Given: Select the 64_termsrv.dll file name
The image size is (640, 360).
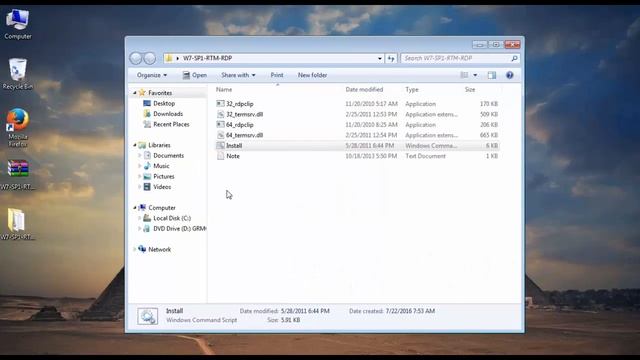Looking at the screenshot, I should (x=244, y=135).
